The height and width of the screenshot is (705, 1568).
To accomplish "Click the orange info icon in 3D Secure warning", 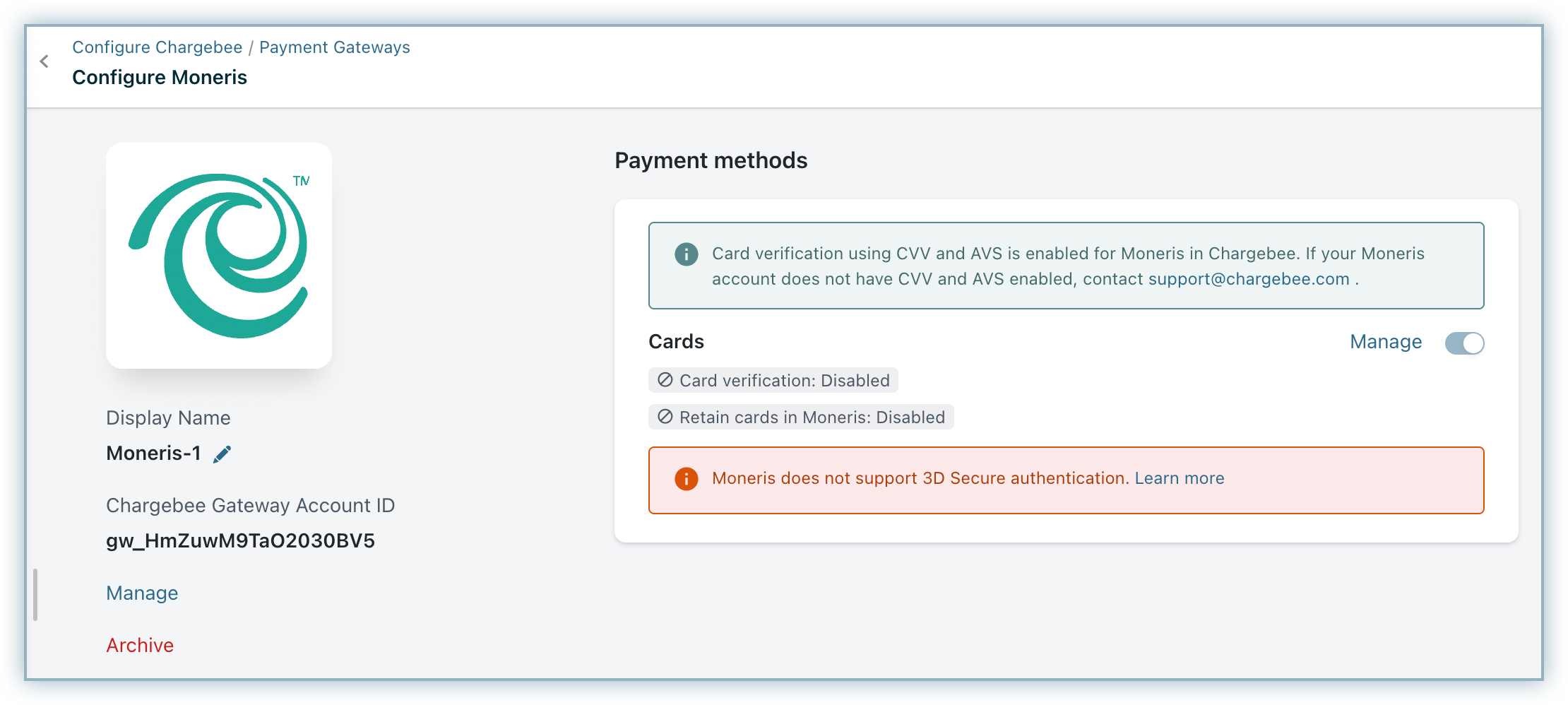I will pyautogui.click(x=686, y=479).
